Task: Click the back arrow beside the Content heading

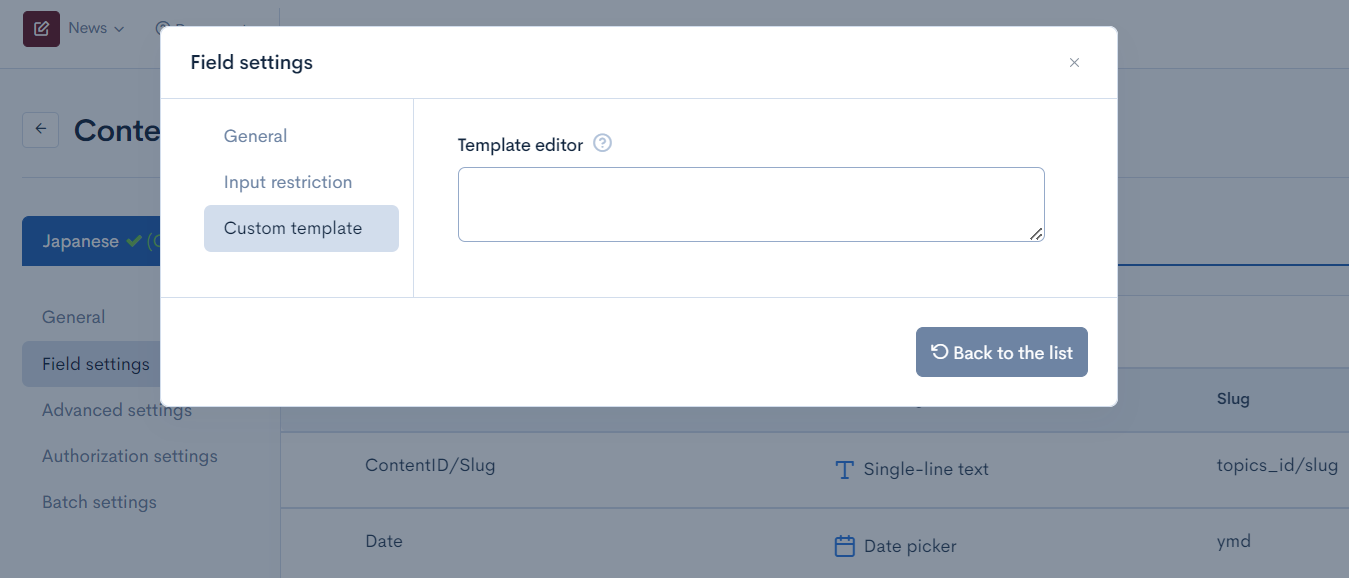Action: 40,129
